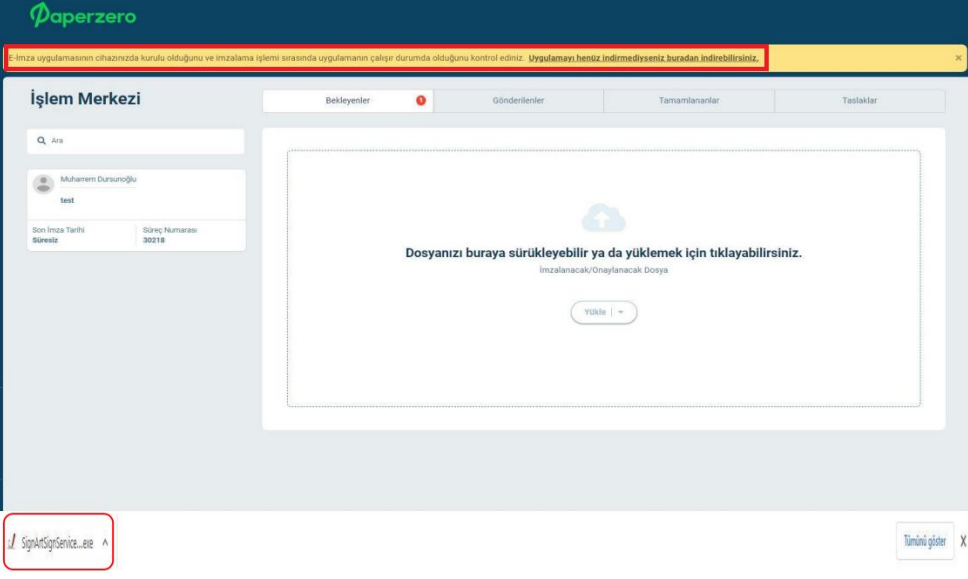Screen dimensions: 968x579
Task: Select the Taslaklar tab
Action: (859, 100)
